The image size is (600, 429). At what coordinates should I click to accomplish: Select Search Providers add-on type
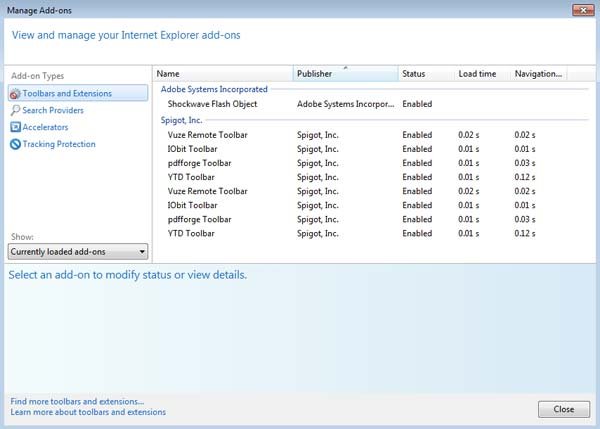pos(53,110)
